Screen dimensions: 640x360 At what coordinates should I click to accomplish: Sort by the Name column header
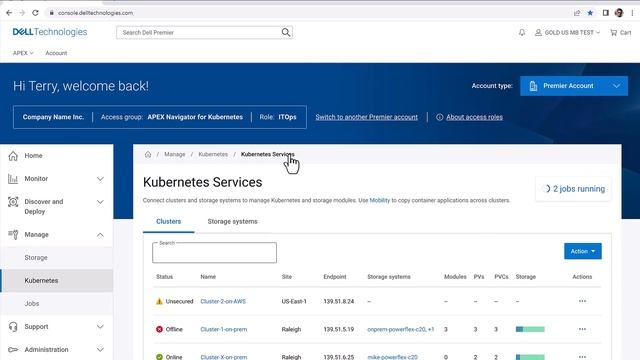208,277
